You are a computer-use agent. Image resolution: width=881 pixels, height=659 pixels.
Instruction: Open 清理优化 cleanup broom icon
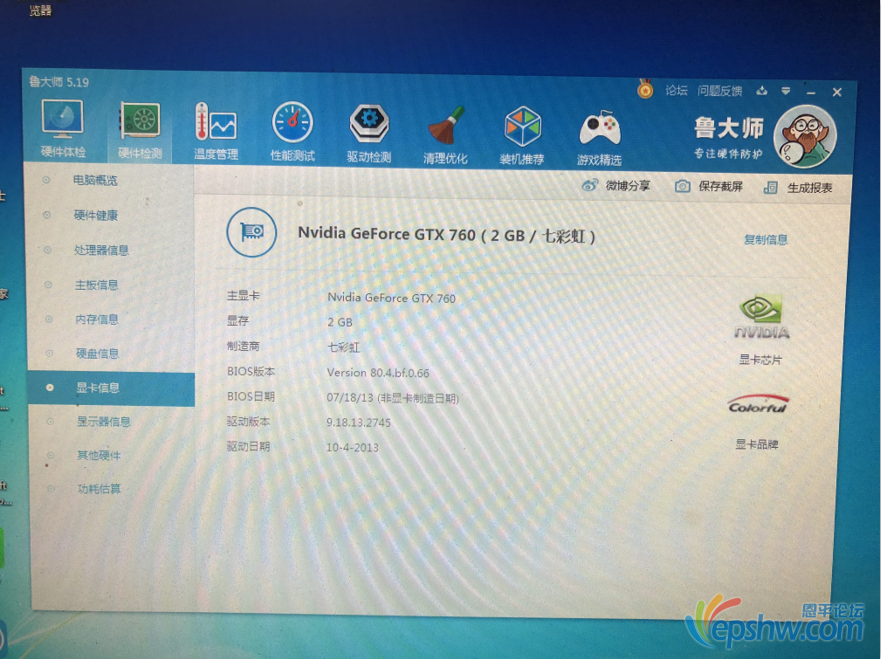point(445,135)
